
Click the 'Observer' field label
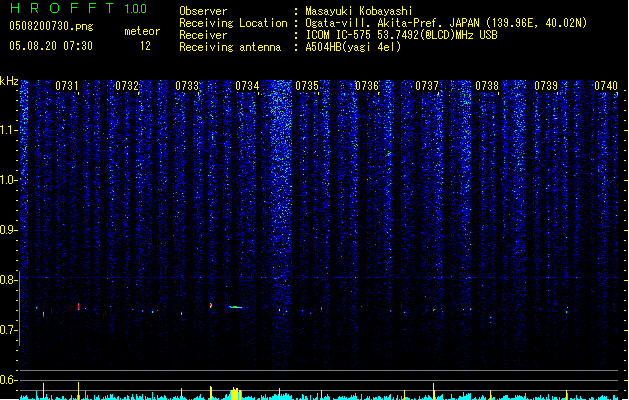tap(203, 11)
